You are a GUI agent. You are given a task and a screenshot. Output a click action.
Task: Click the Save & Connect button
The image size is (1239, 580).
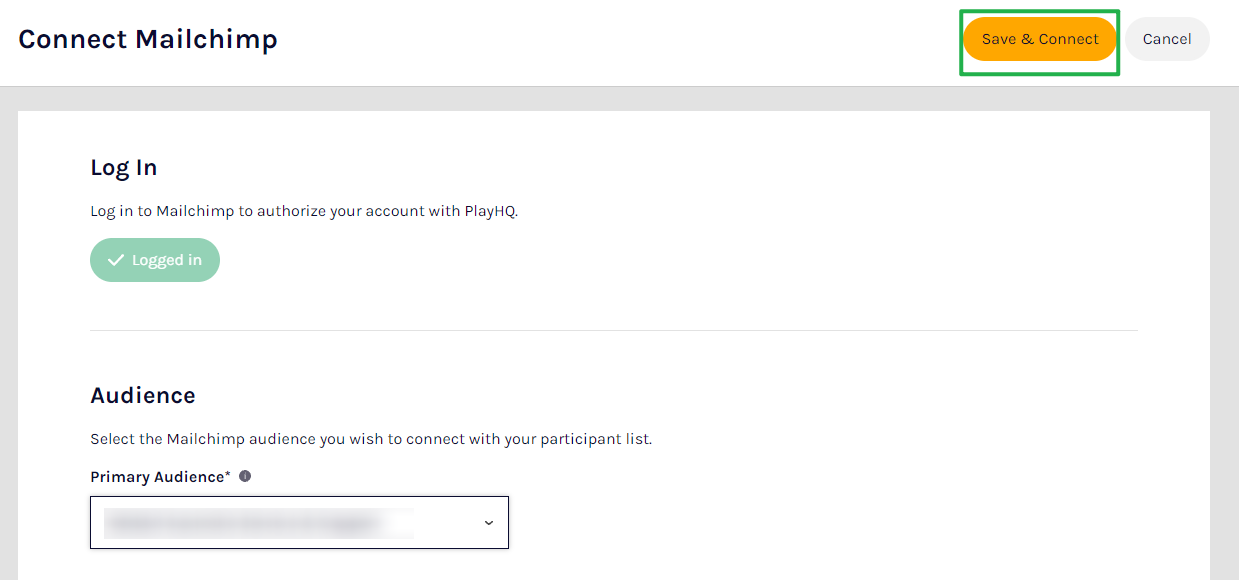(1040, 39)
